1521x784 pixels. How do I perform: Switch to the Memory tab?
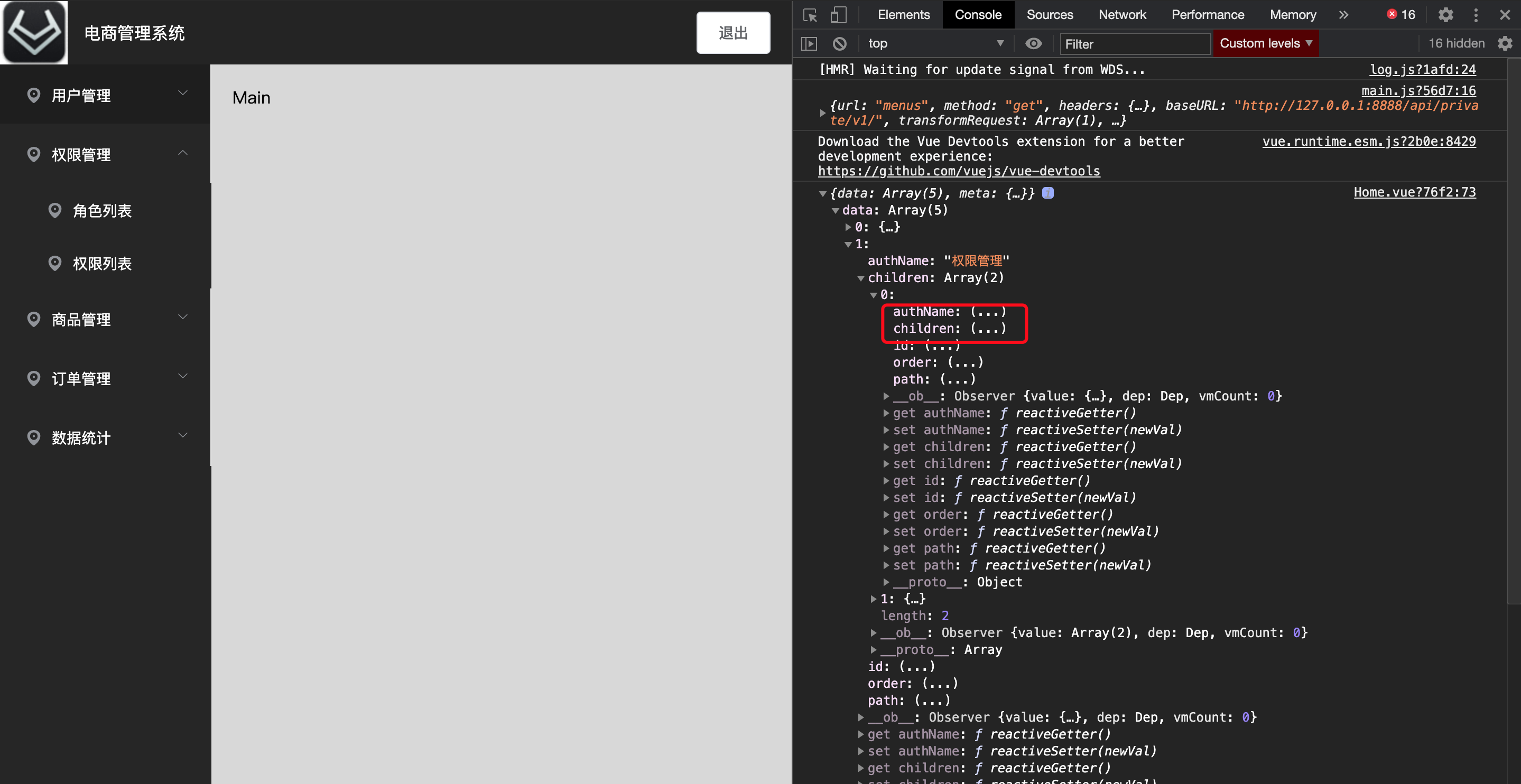[x=1293, y=15]
